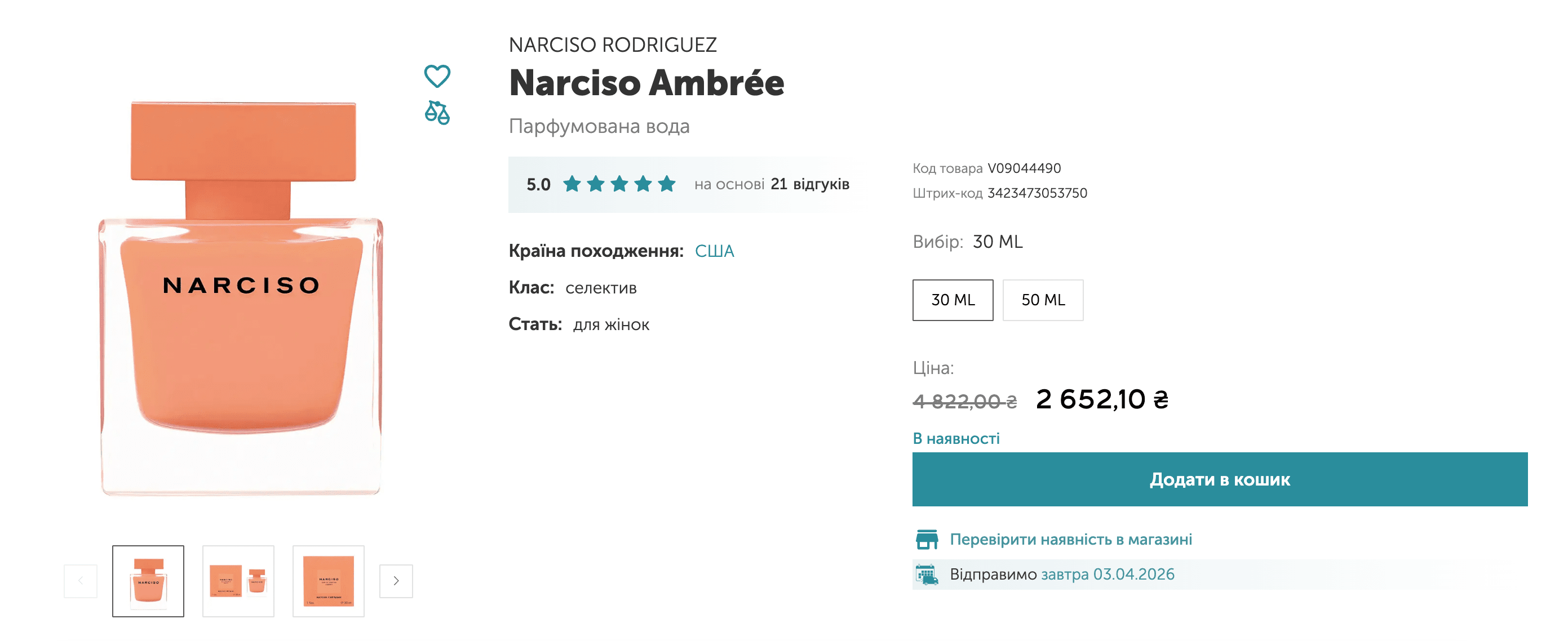1568x641 pixels.
Task: Select the third packaging box thumbnail
Action: [x=328, y=581]
